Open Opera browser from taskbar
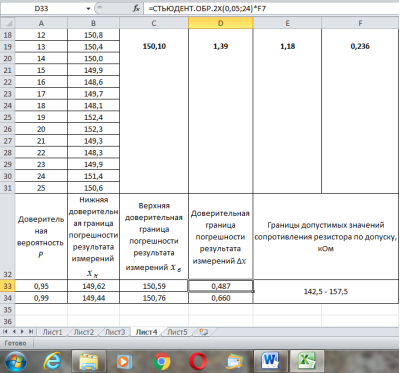The width and height of the screenshot is (400, 373). coord(198,361)
